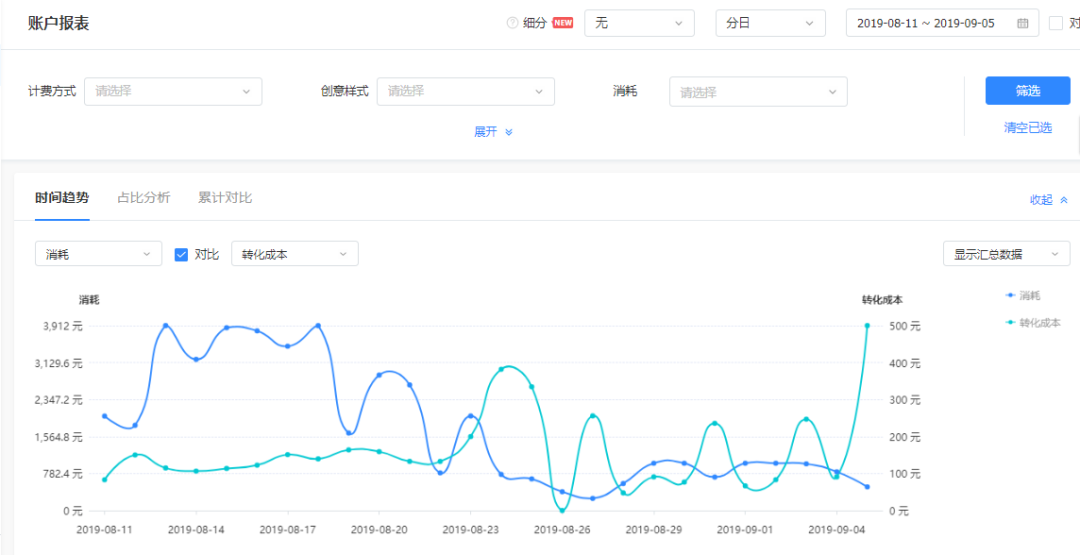Image resolution: width=1080 pixels, height=555 pixels.
Task: Open the 创意样式 selection dropdown
Action: 465,91
